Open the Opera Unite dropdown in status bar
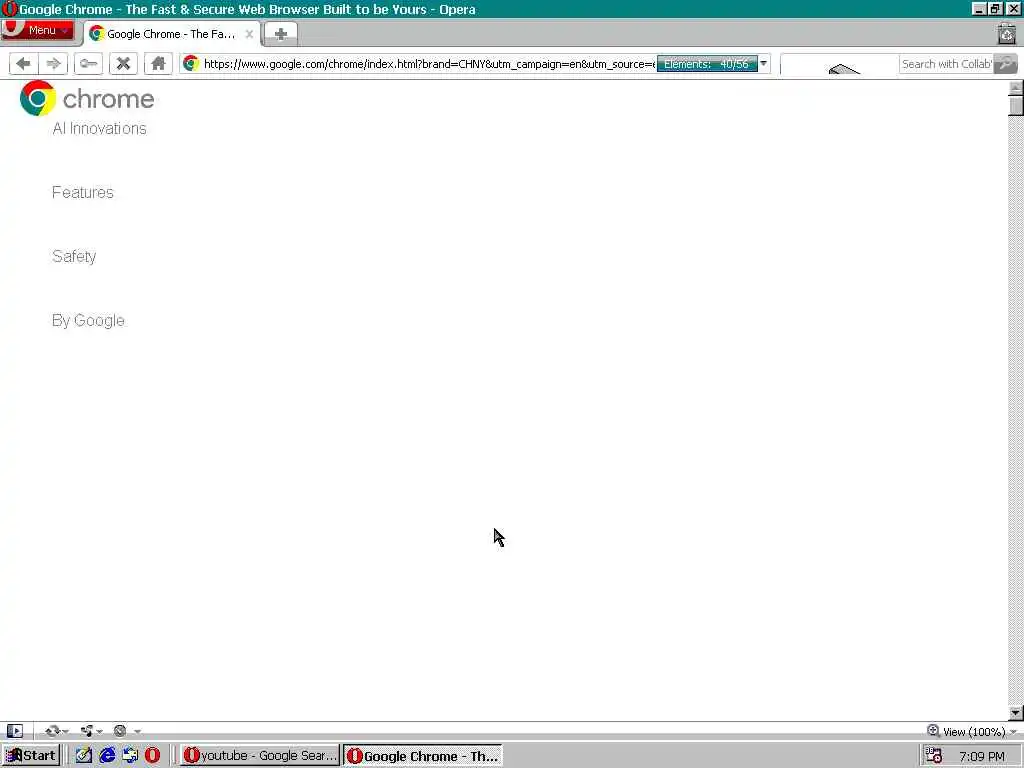This screenshot has width=1024, height=768. pyautogui.click(x=90, y=731)
